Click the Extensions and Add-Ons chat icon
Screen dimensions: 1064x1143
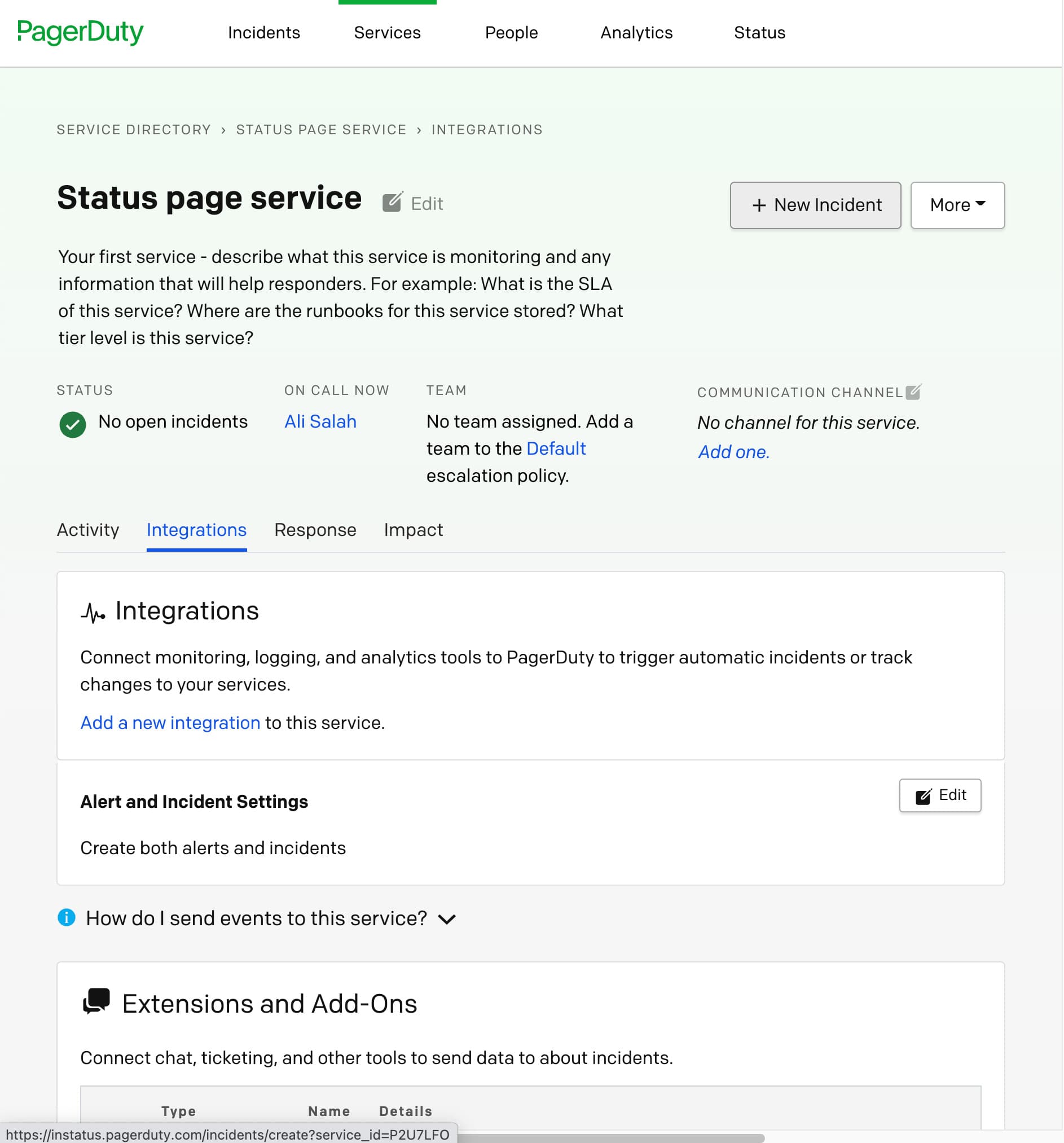[x=96, y=1001]
